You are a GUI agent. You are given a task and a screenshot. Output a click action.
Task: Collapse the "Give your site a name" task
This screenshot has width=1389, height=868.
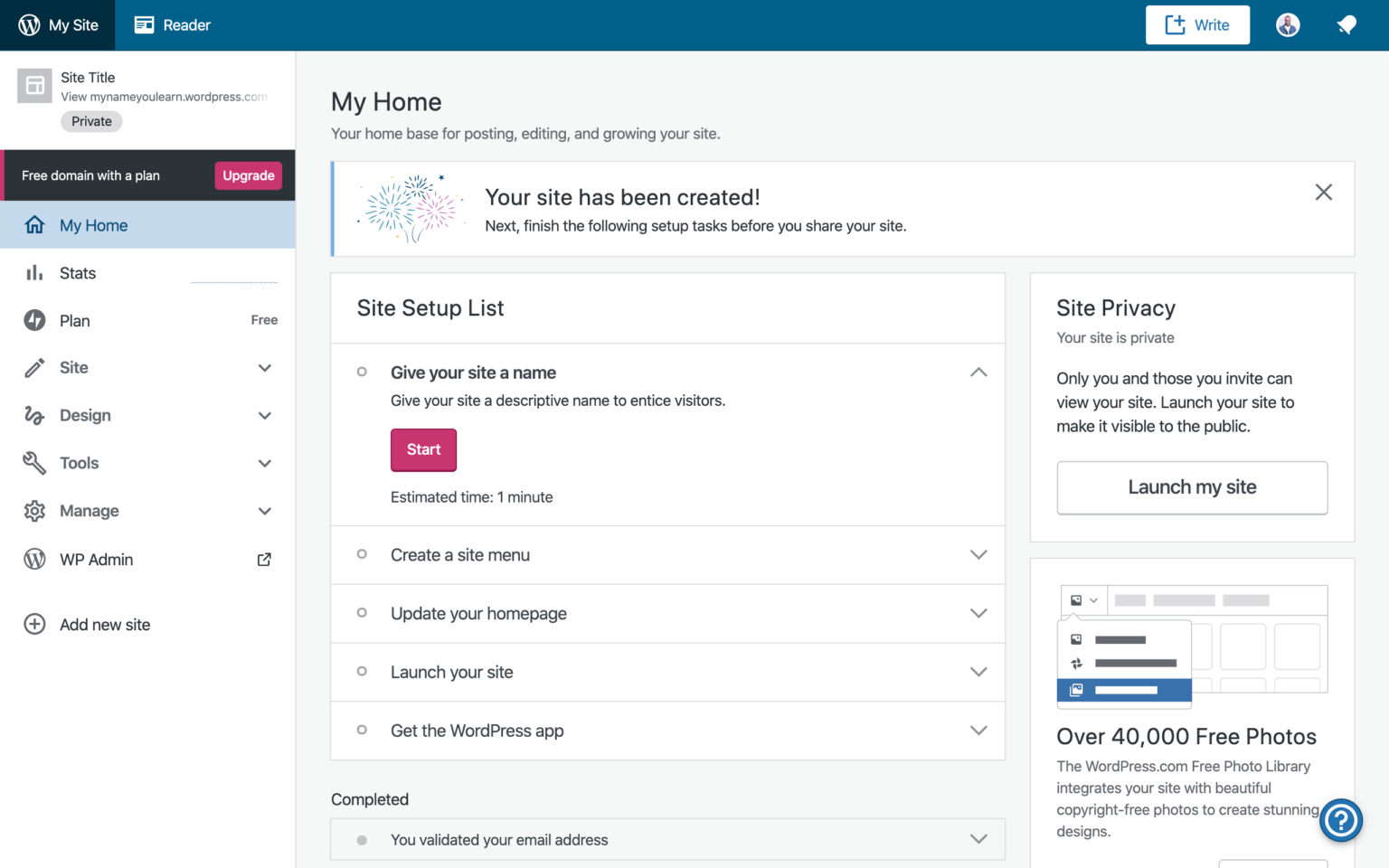(x=978, y=372)
